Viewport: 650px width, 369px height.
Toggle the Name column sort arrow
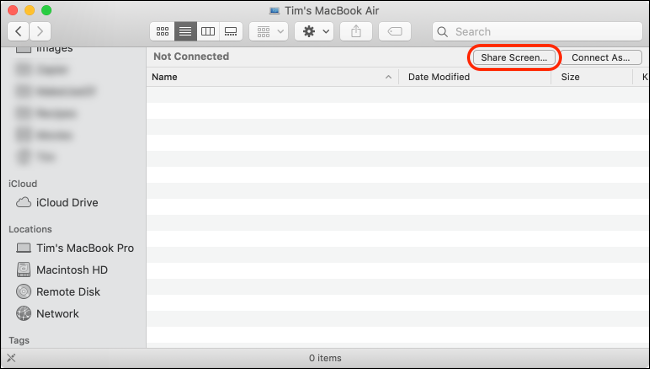388,77
